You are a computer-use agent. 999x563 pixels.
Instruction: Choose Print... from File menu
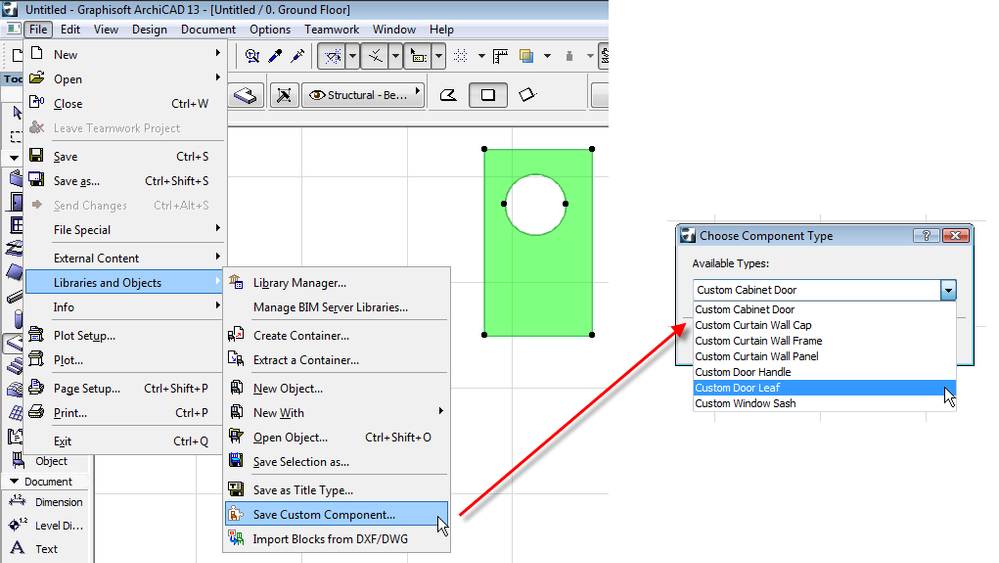126,413
